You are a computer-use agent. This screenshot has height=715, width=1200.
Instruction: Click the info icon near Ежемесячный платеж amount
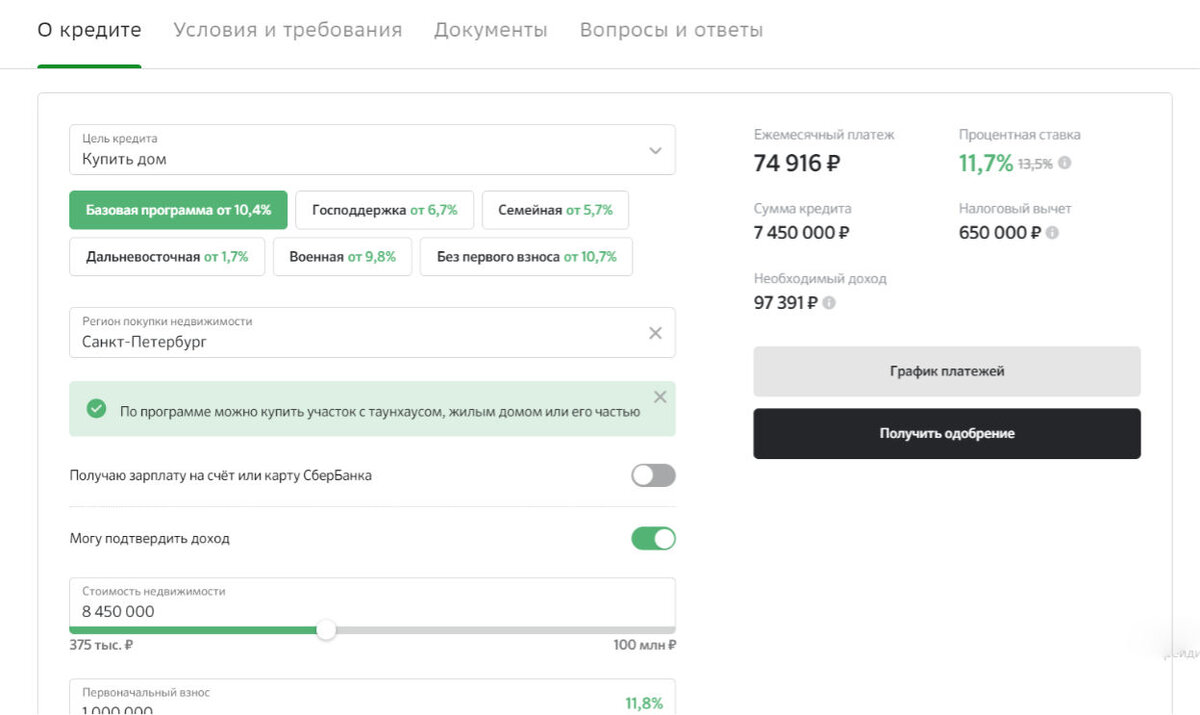point(1063,163)
